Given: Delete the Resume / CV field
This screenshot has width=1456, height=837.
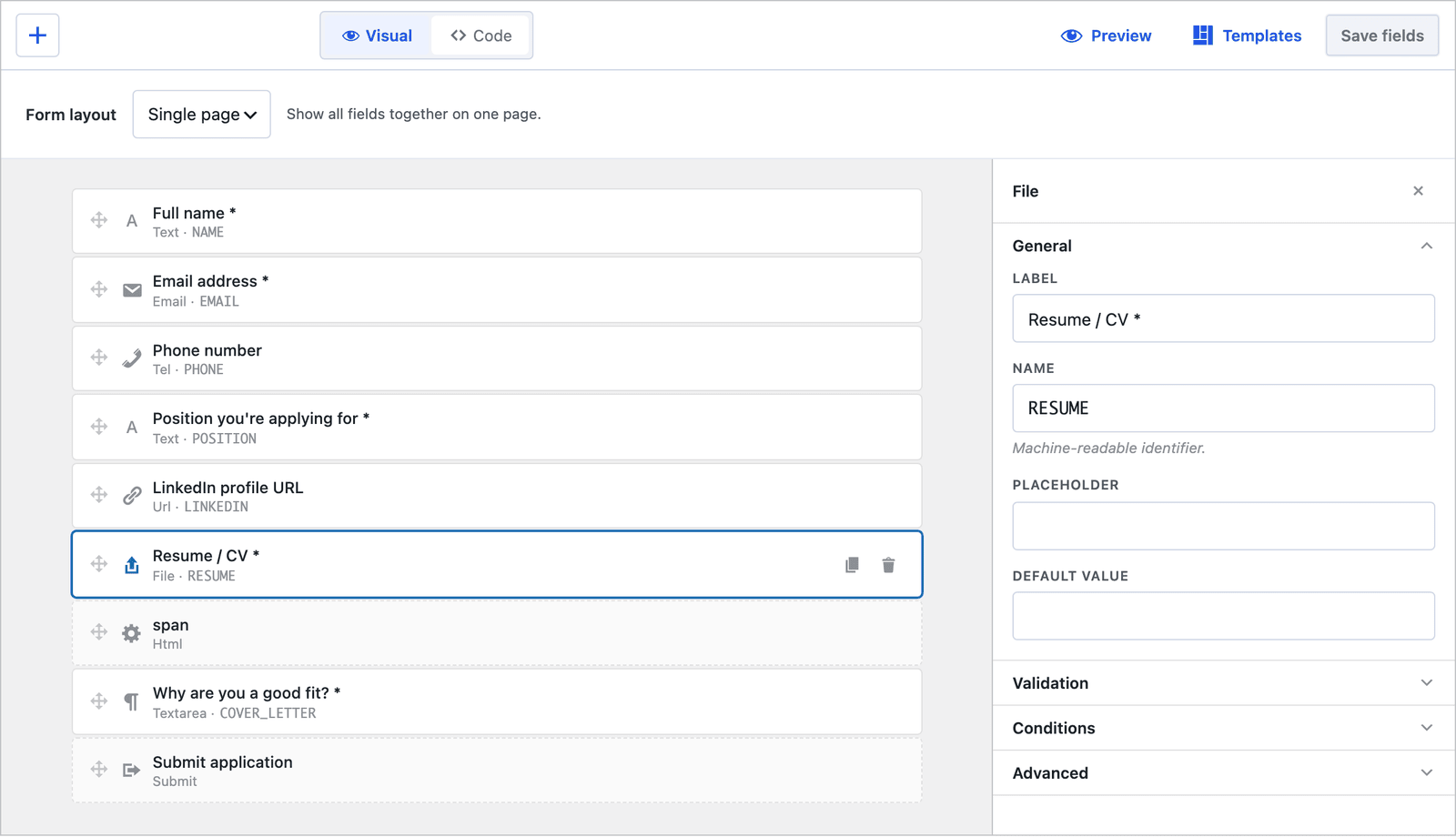Looking at the screenshot, I should (x=888, y=565).
